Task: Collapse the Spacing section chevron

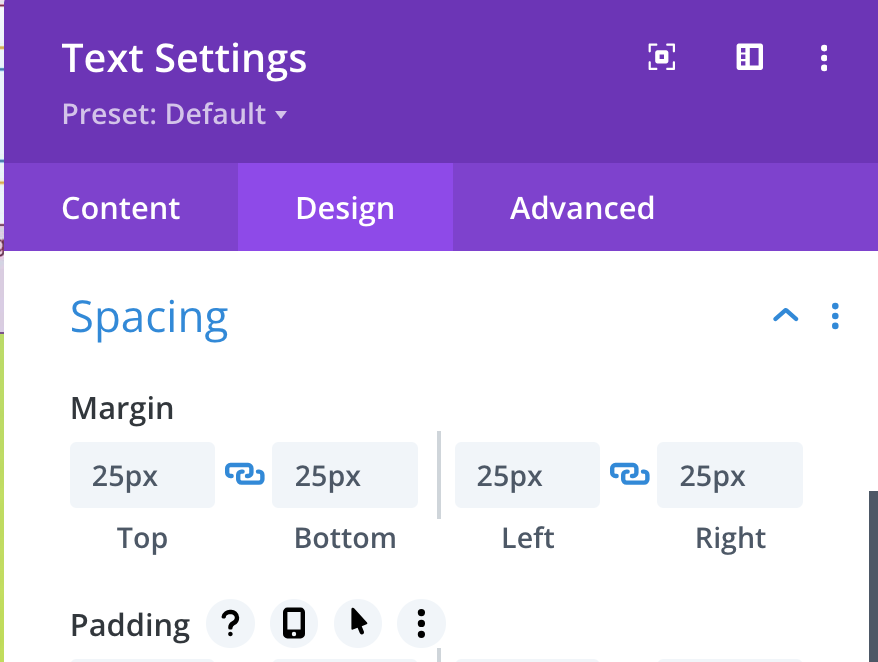Action: pos(786,316)
